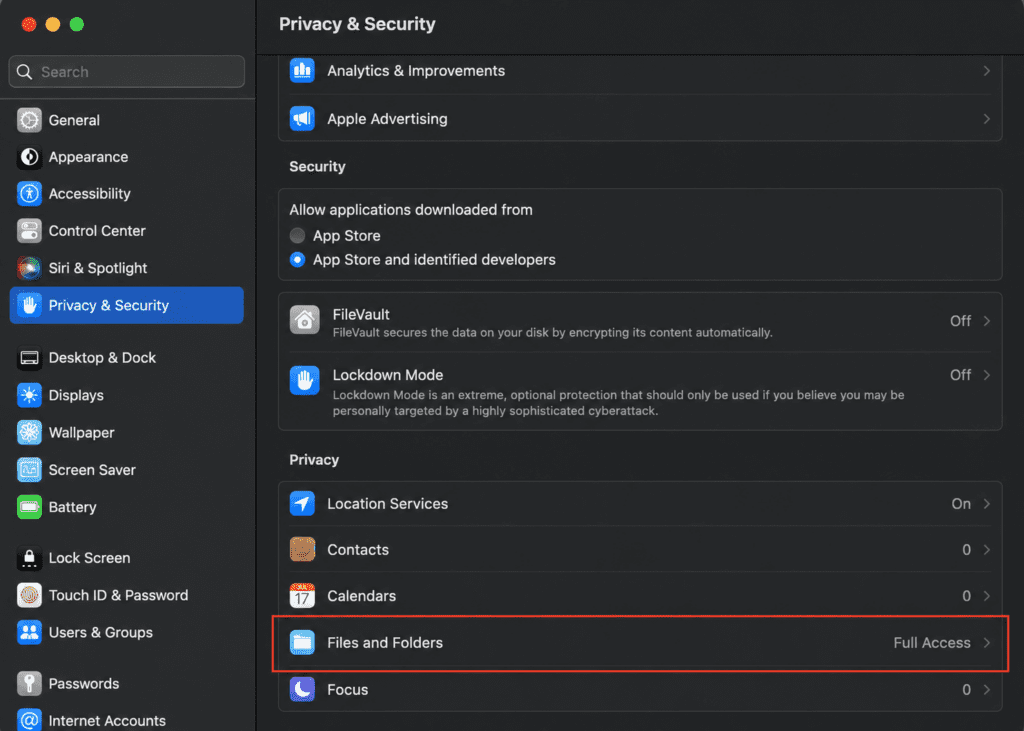Click the Location Services On status
1024x731 pixels.
[961, 504]
